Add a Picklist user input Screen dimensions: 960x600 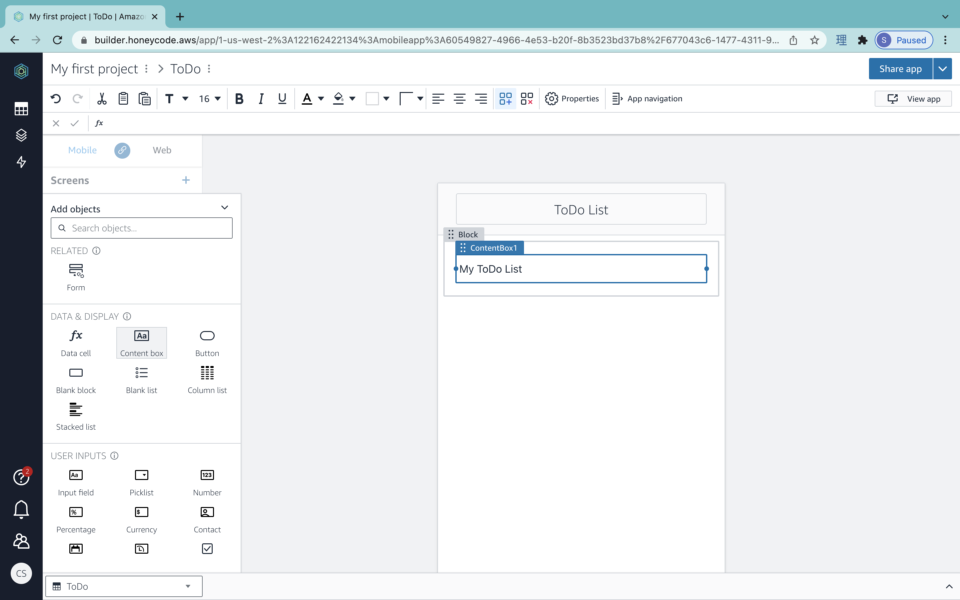pyautogui.click(x=141, y=480)
